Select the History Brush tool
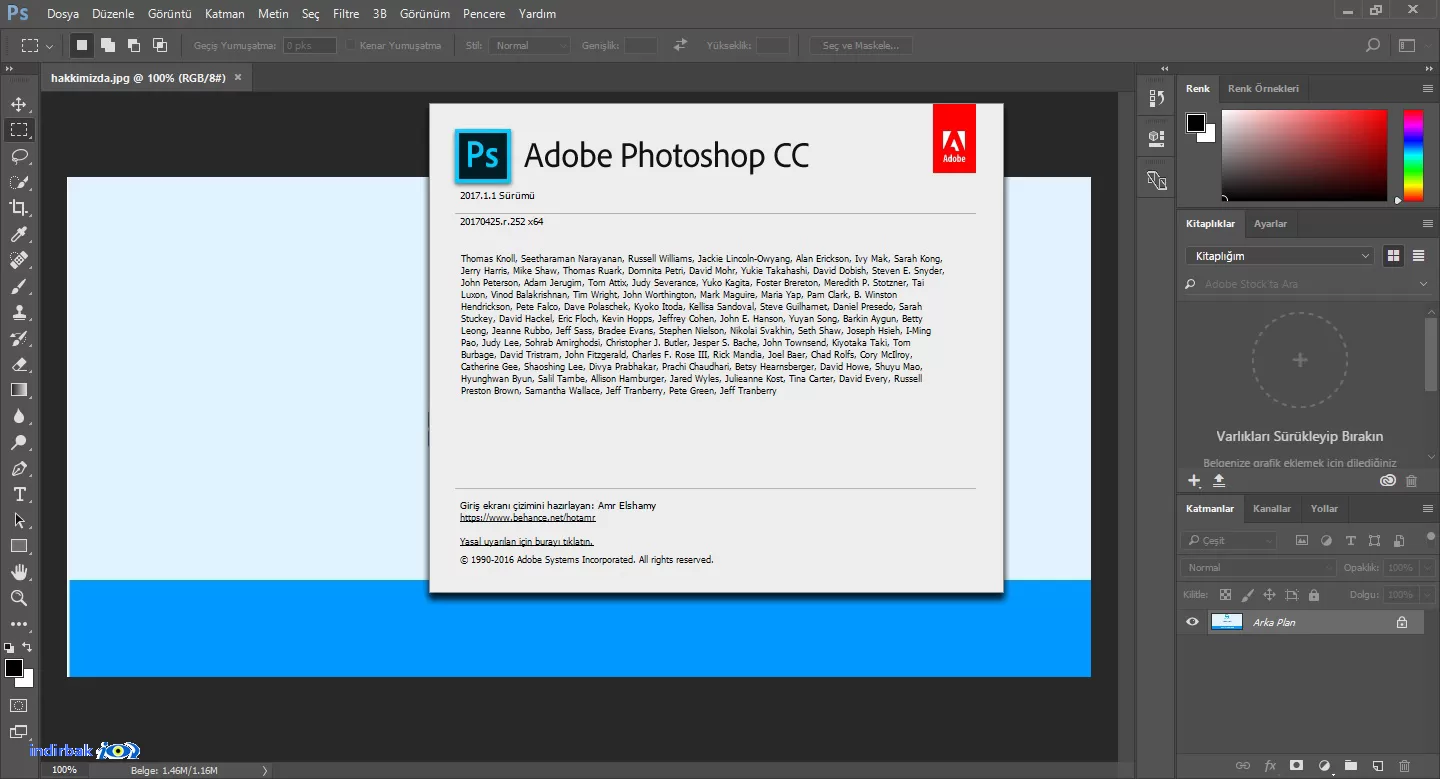 point(19,338)
